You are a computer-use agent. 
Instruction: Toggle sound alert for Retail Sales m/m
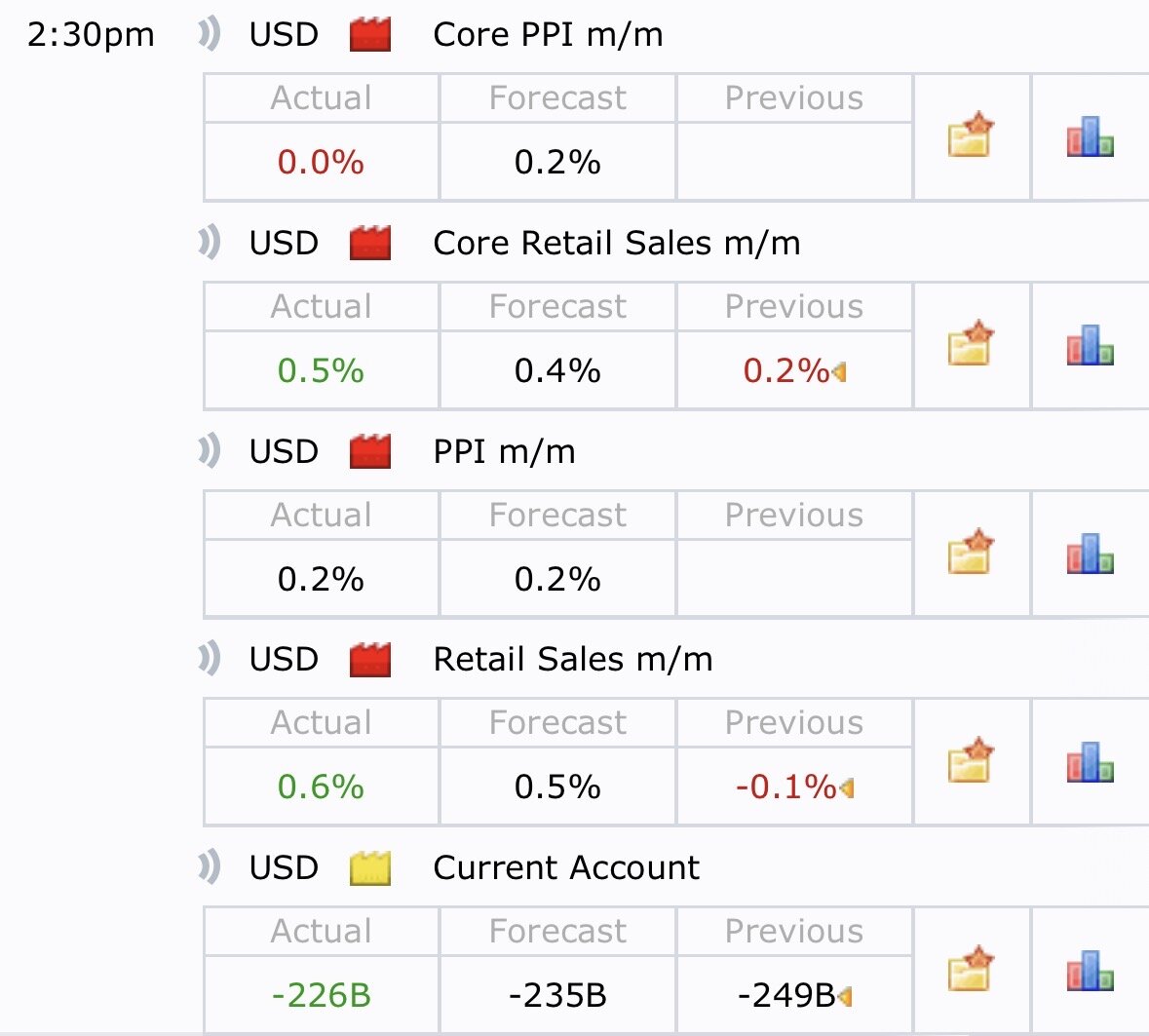[x=209, y=659]
